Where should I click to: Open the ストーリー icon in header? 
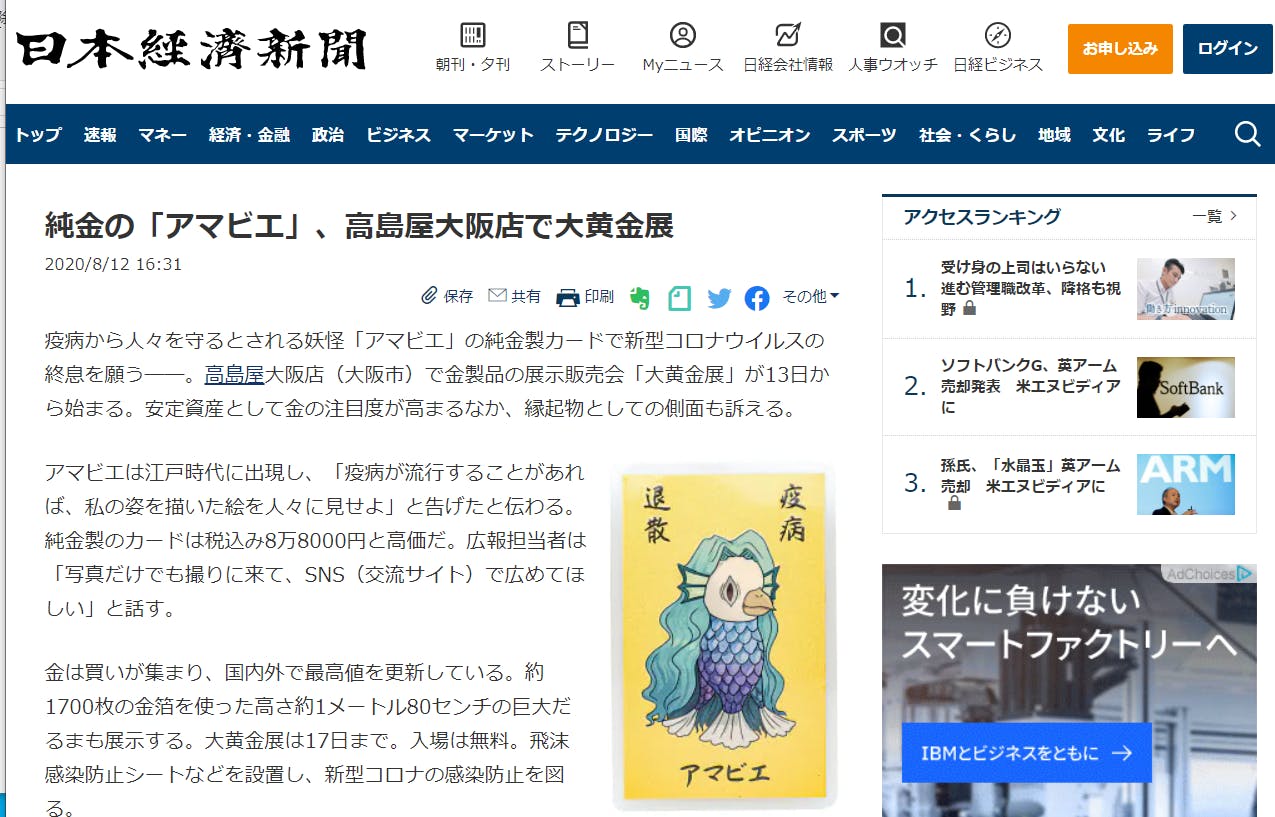coord(577,36)
